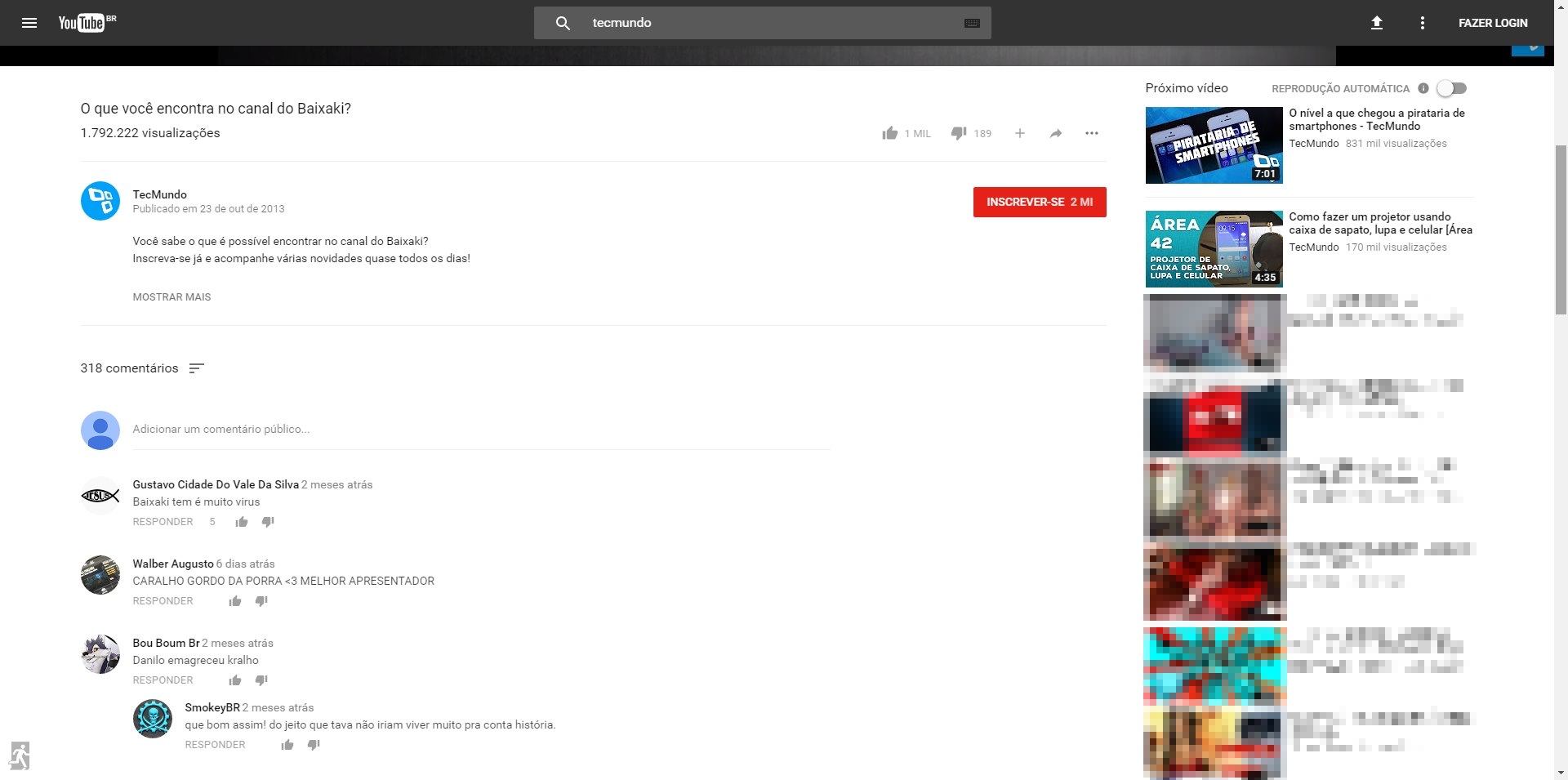The height and width of the screenshot is (780, 1568).
Task: Click Gustavo Cidade's profile avatar
Action: click(x=100, y=496)
